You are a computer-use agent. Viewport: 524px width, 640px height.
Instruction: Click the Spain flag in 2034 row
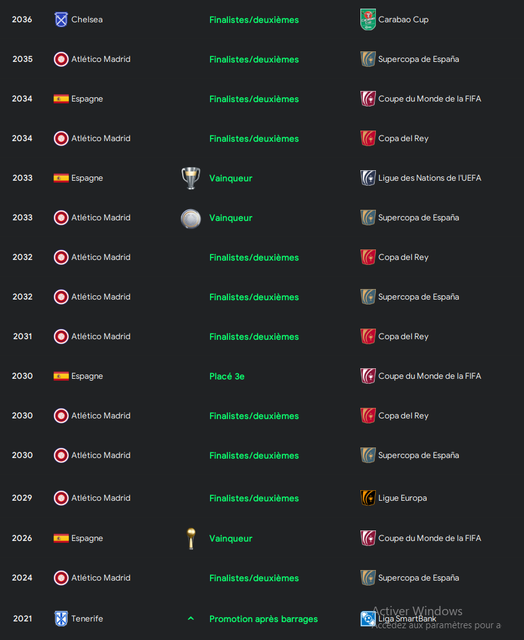(61, 99)
